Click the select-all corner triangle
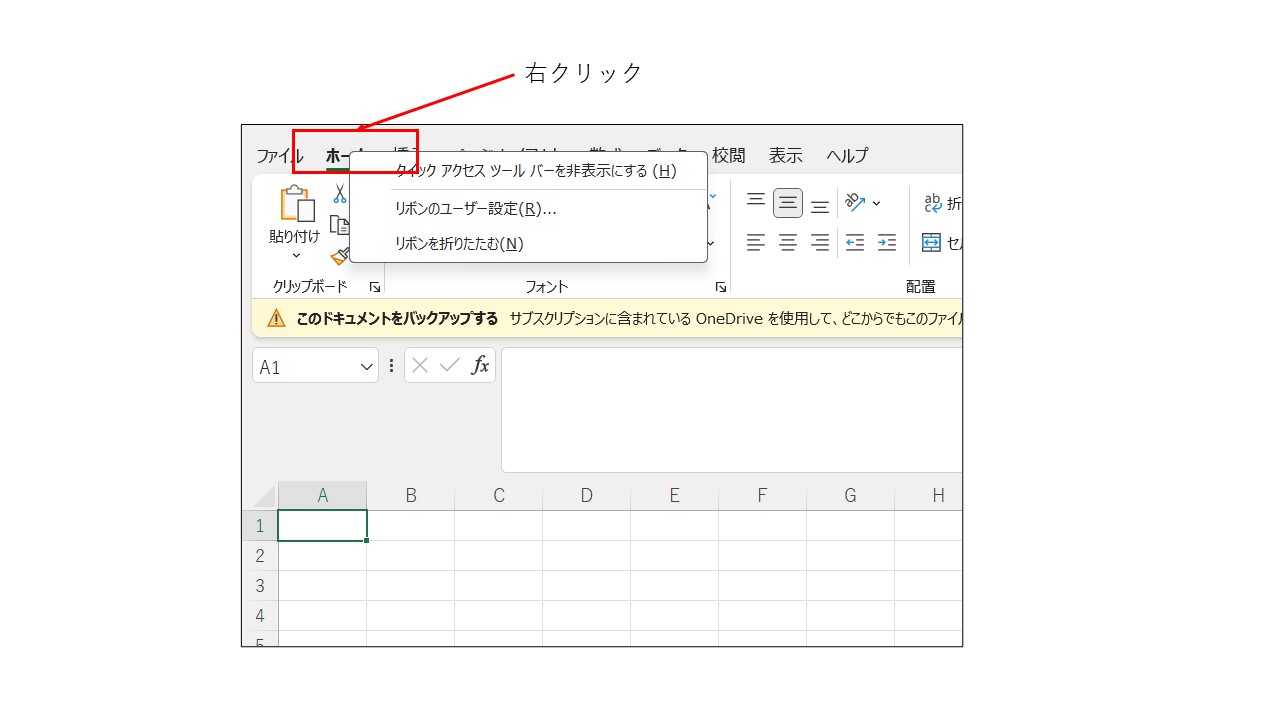Image resolution: width=1280 pixels, height=720 pixels. coord(263,496)
